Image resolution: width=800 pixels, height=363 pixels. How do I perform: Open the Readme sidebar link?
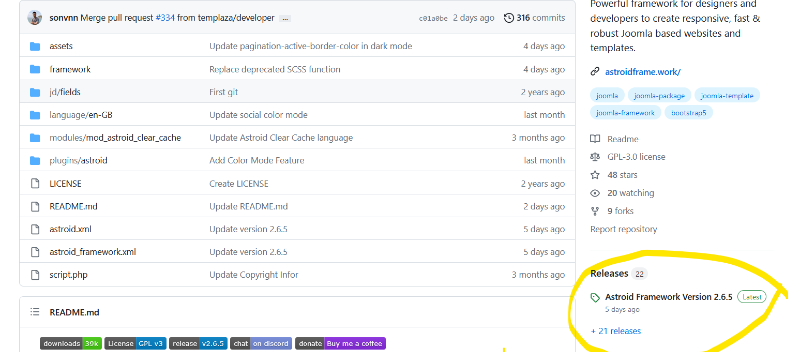click(622, 139)
